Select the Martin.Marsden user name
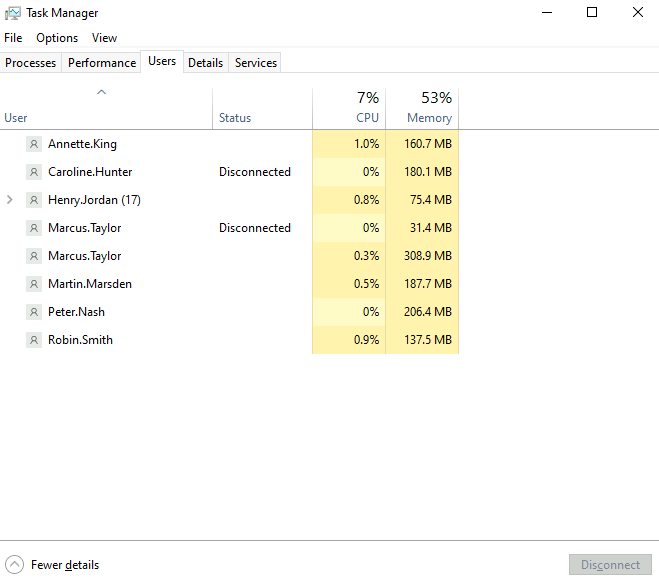The height and width of the screenshot is (585, 659). click(90, 284)
